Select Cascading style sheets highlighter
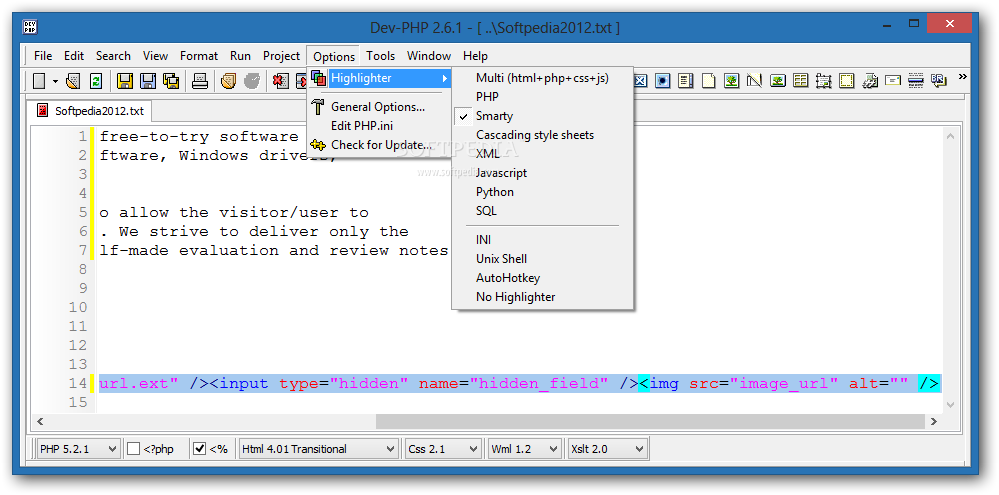Screen dimensions: 999x495 [543, 135]
